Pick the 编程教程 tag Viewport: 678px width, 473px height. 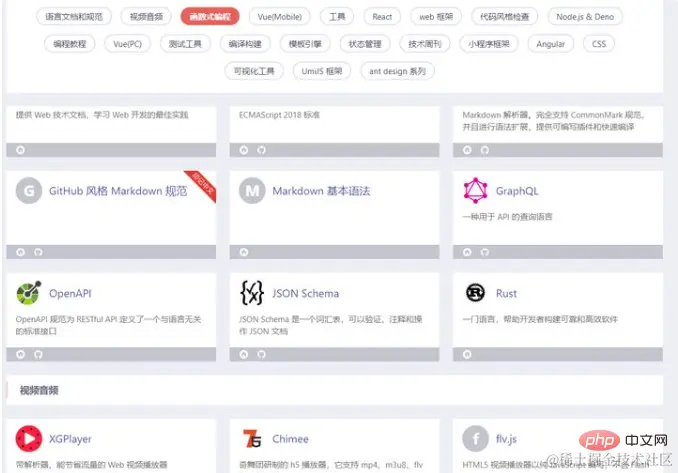pos(70,44)
